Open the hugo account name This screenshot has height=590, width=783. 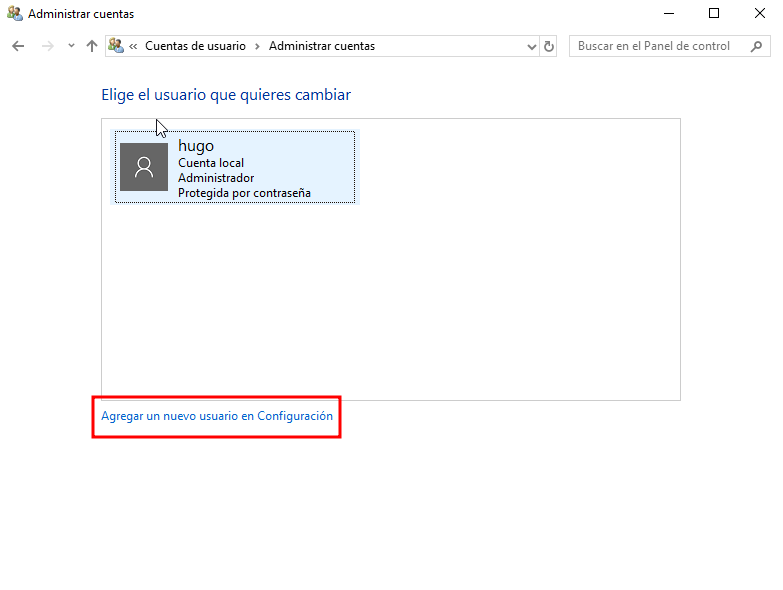(x=196, y=146)
